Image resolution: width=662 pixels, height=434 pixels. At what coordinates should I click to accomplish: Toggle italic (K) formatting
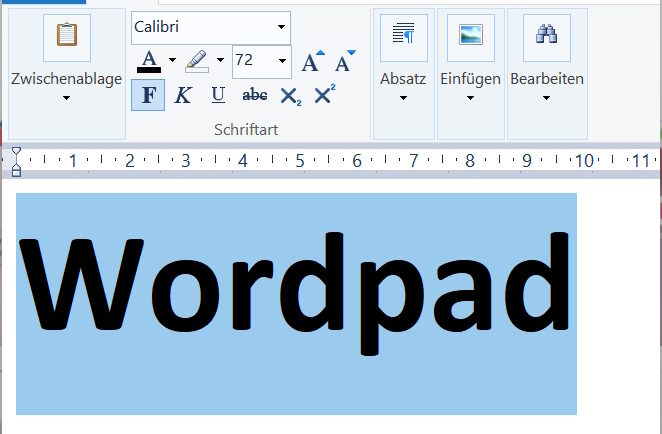click(182, 96)
